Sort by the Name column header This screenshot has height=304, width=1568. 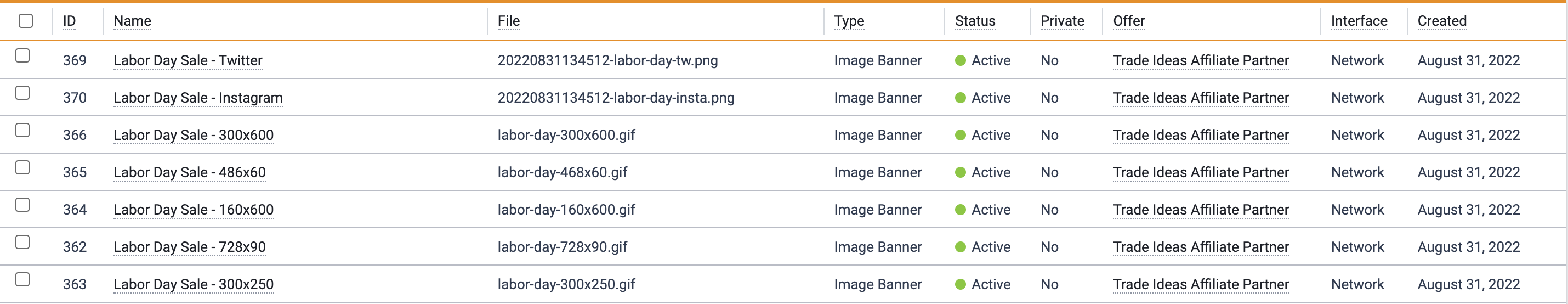pos(132,21)
